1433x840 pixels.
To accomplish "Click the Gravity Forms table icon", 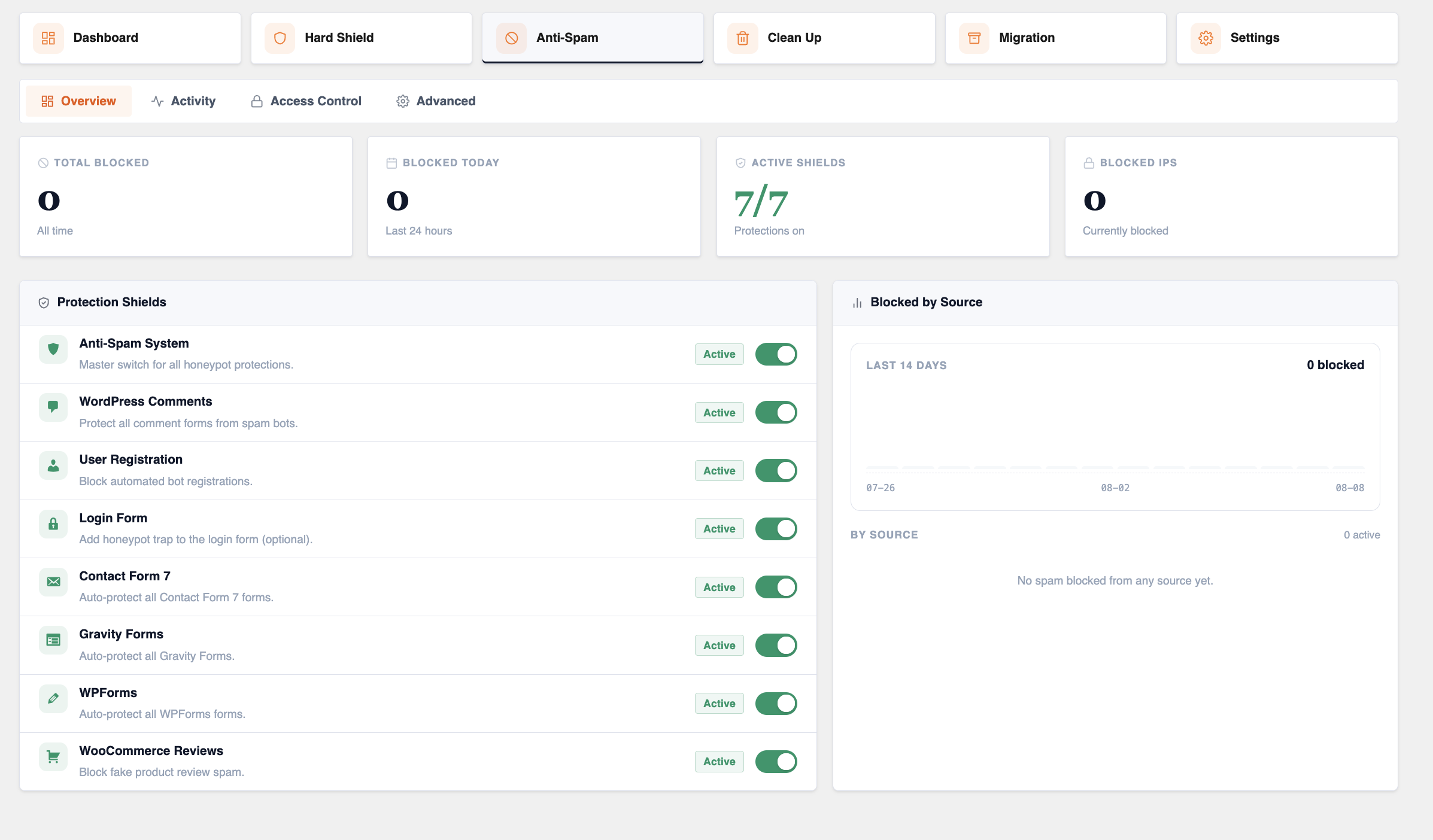I will [53, 640].
